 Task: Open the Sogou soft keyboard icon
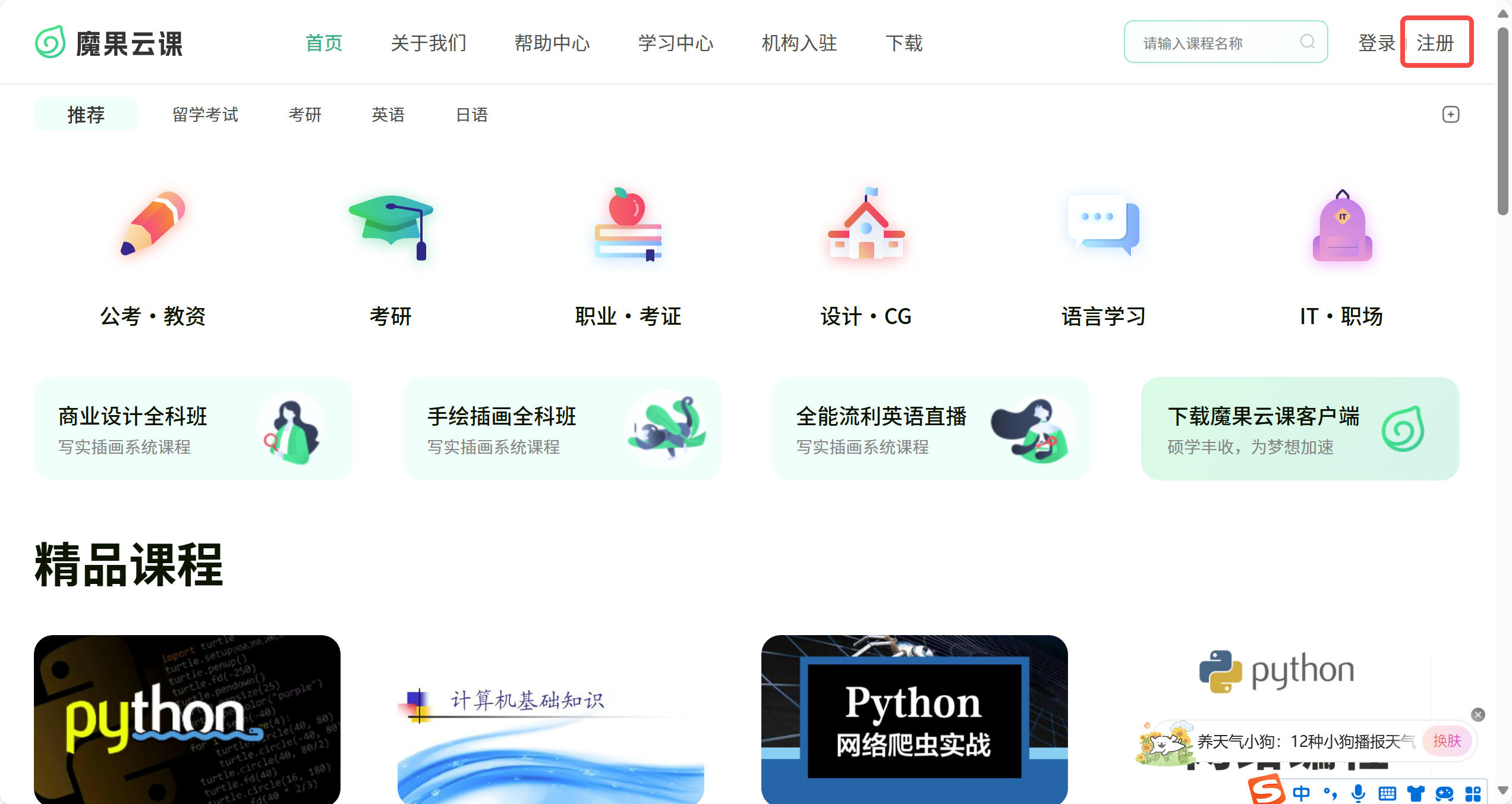pyautogui.click(x=1387, y=793)
